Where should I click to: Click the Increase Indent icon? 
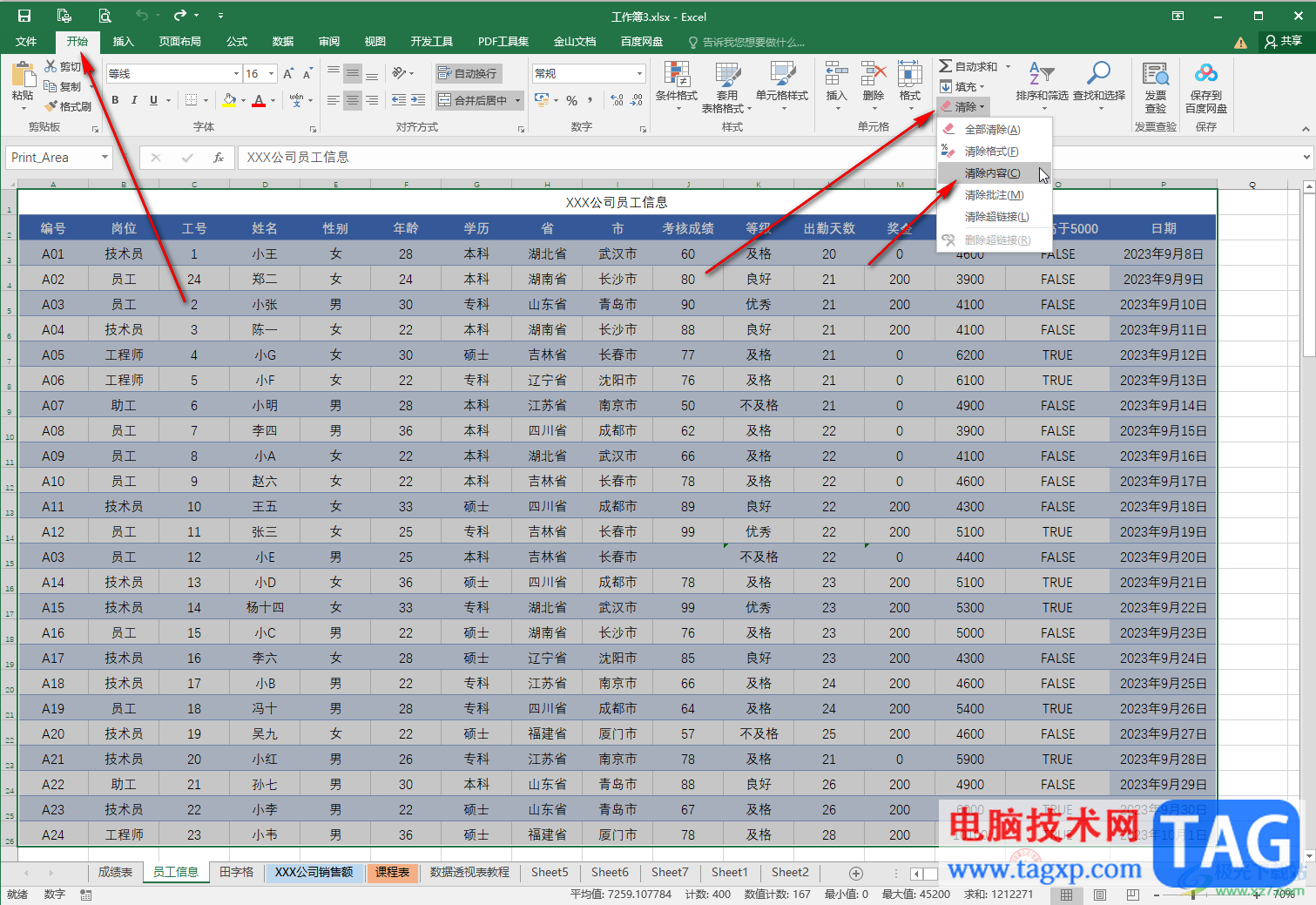pos(418,100)
